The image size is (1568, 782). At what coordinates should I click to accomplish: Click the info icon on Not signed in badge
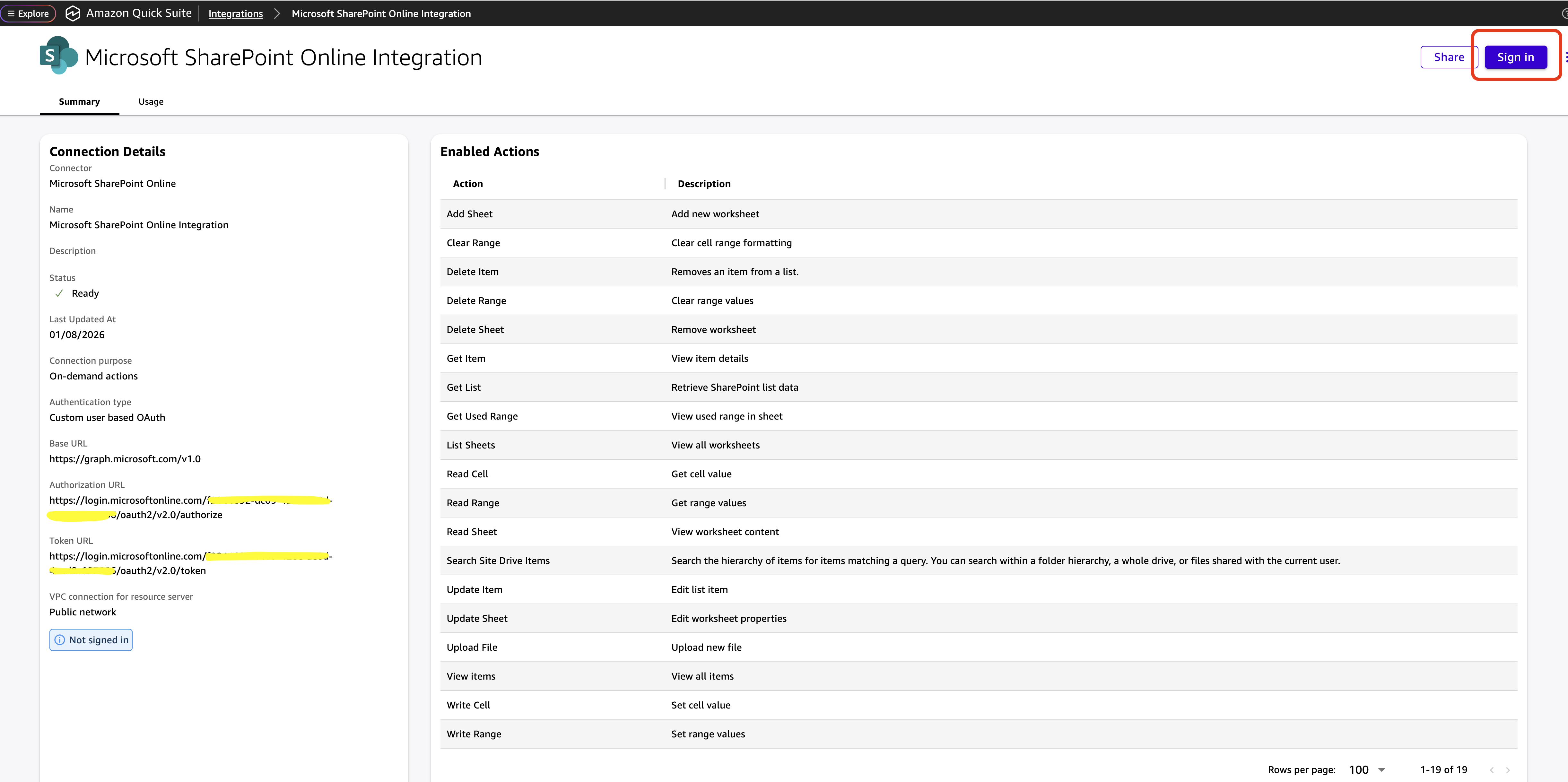click(60, 639)
